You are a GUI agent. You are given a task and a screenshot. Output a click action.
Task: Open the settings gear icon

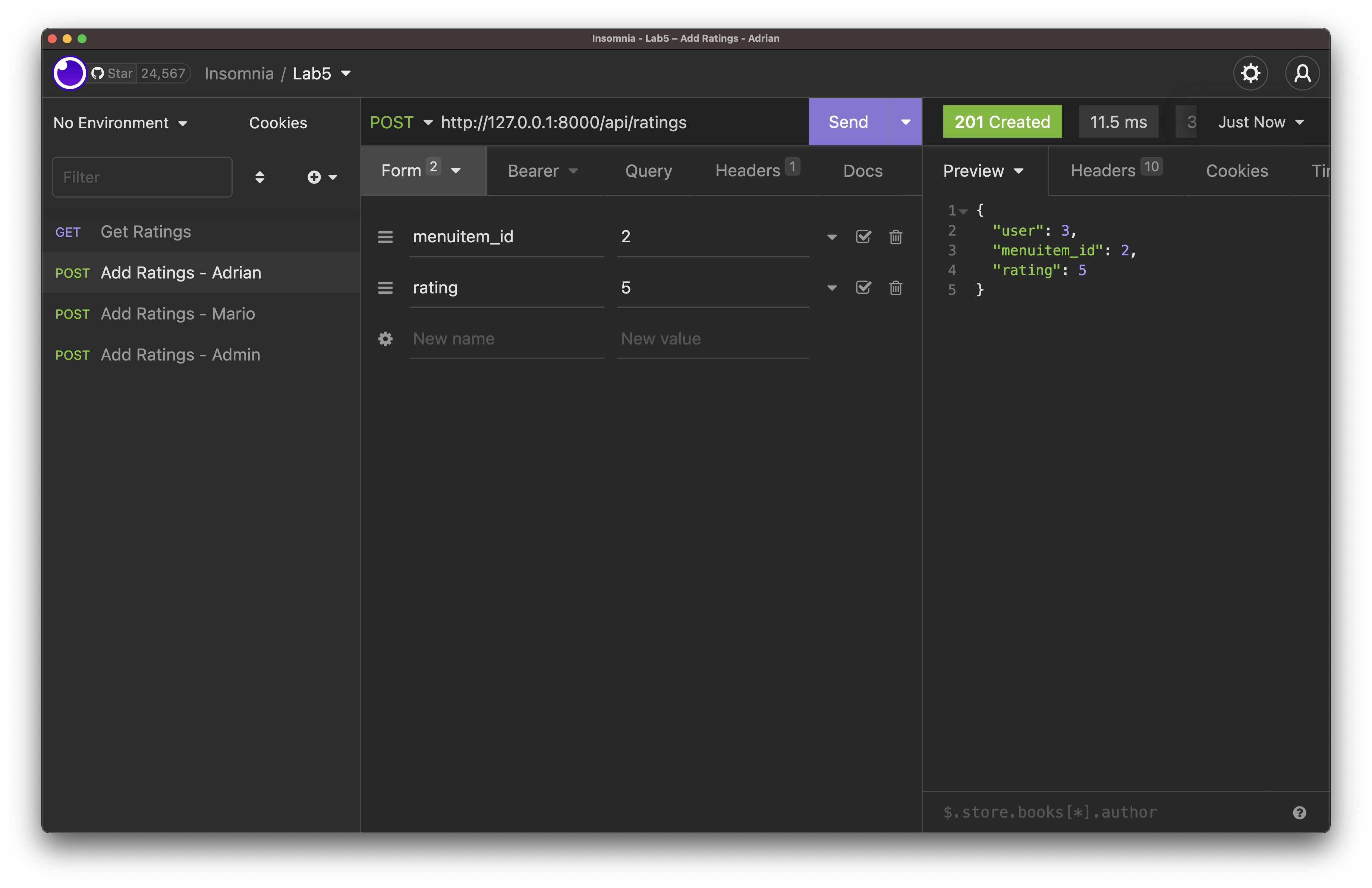click(x=1250, y=73)
